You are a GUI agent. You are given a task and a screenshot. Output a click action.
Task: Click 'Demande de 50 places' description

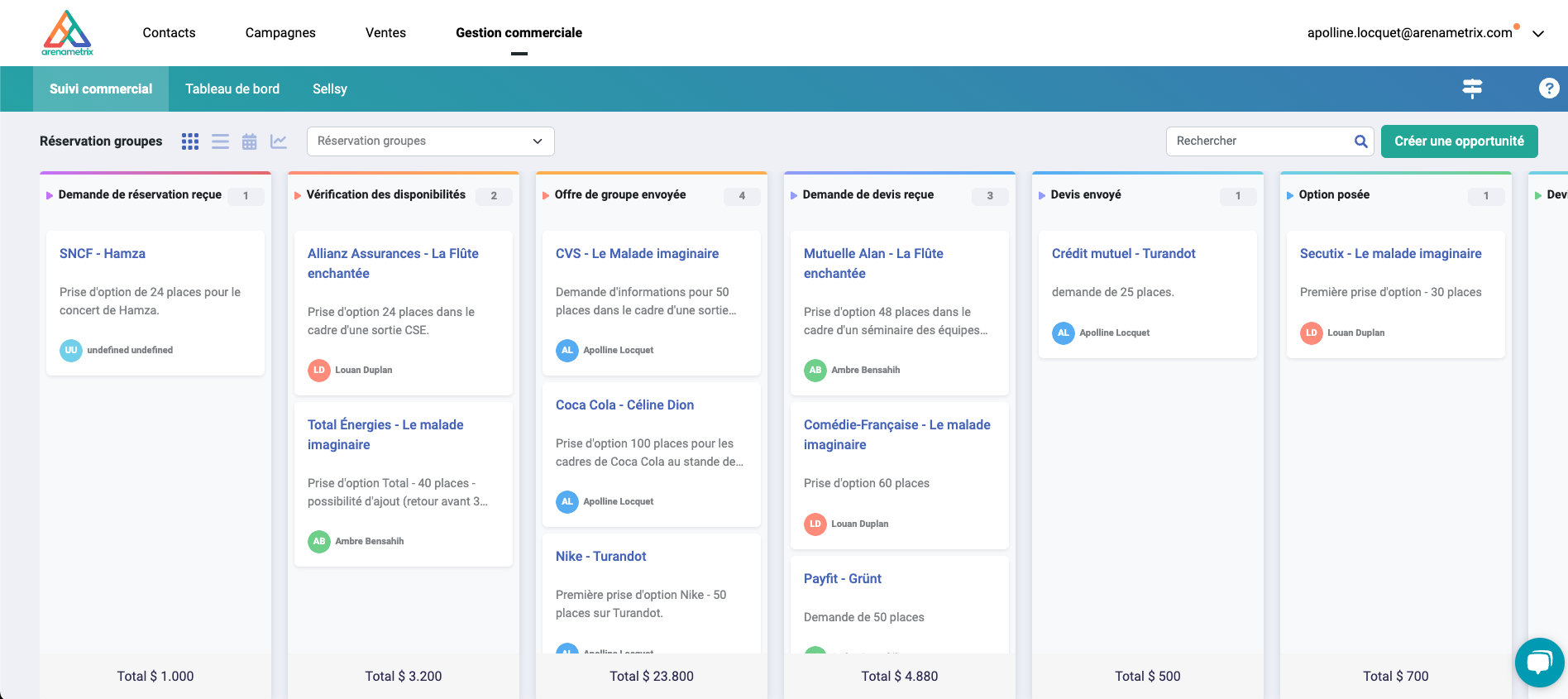pos(864,617)
